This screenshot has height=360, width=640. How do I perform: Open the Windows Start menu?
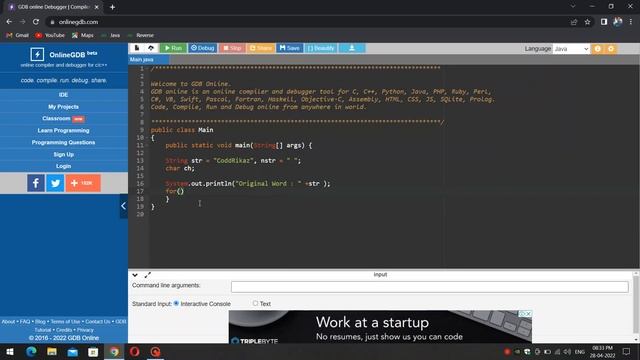(x=10, y=352)
